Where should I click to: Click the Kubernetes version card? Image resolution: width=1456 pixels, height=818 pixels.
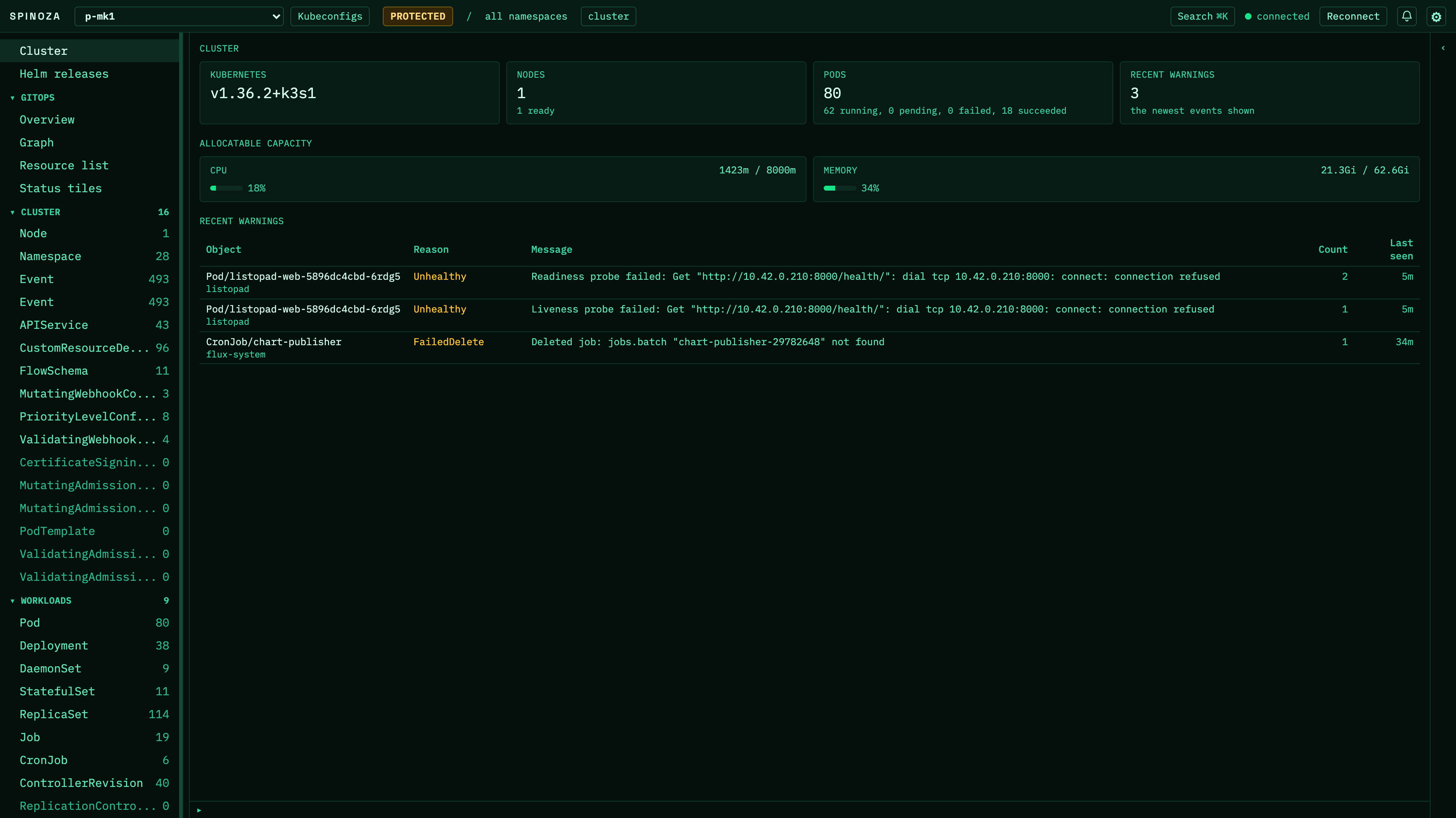pyautogui.click(x=349, y=93)
